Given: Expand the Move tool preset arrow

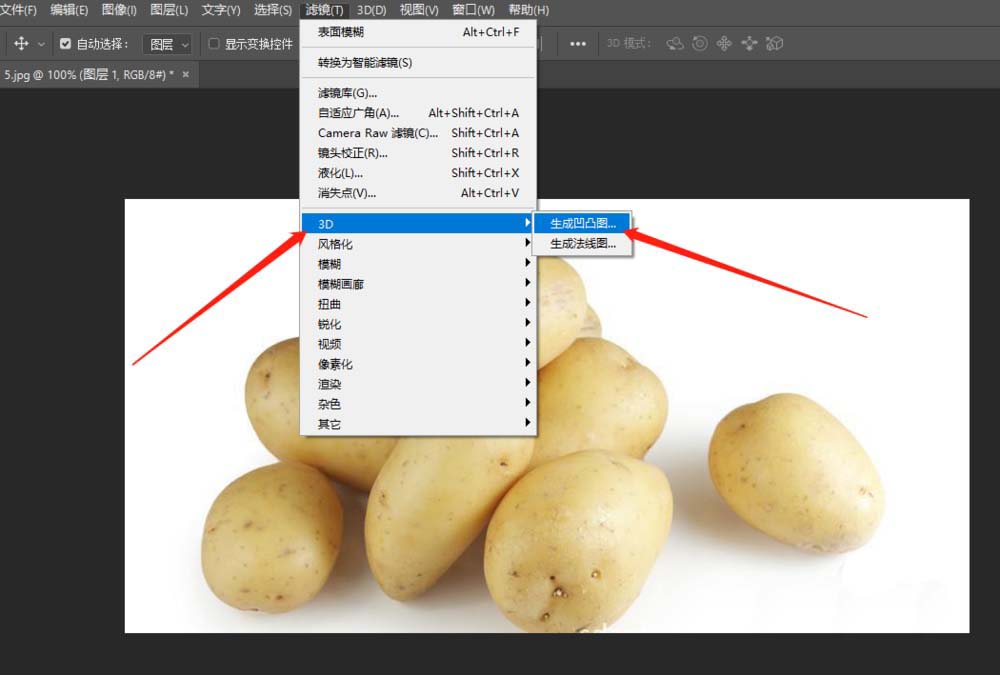Looking at the screenshot, I should 41,44.
